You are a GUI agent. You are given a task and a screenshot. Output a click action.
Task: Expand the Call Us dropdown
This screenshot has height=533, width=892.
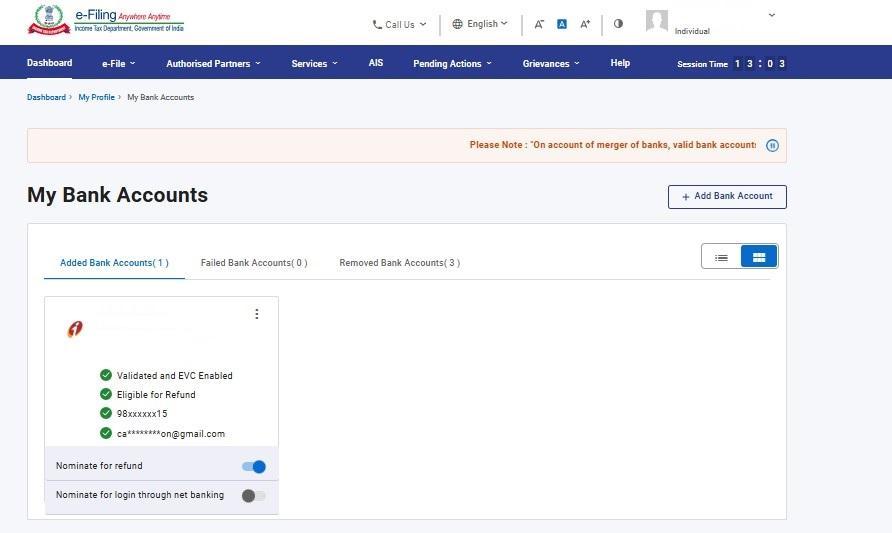[x=399, y=24]
